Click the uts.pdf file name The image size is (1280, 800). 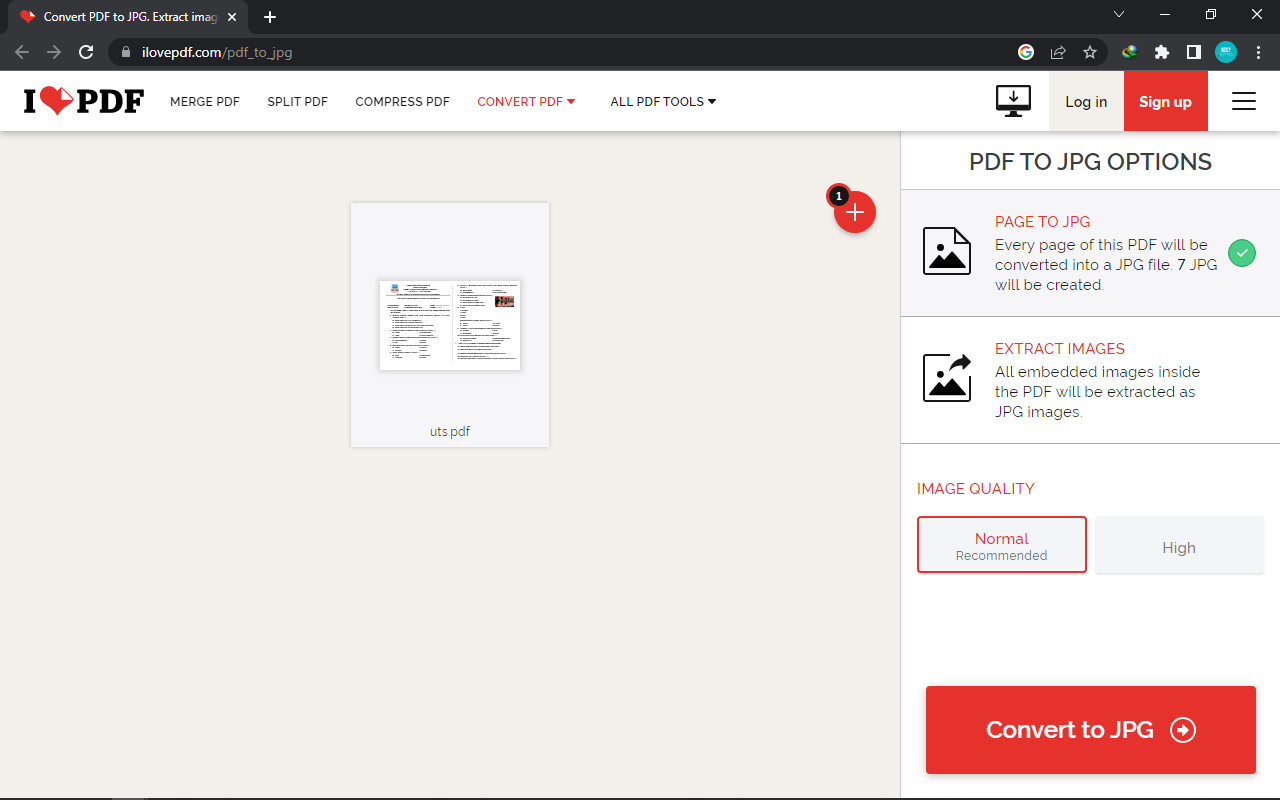(450, 432)
